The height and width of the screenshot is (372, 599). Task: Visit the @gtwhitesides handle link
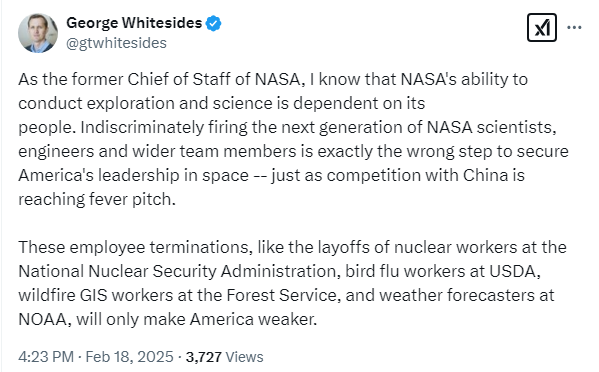pos(117,43)
